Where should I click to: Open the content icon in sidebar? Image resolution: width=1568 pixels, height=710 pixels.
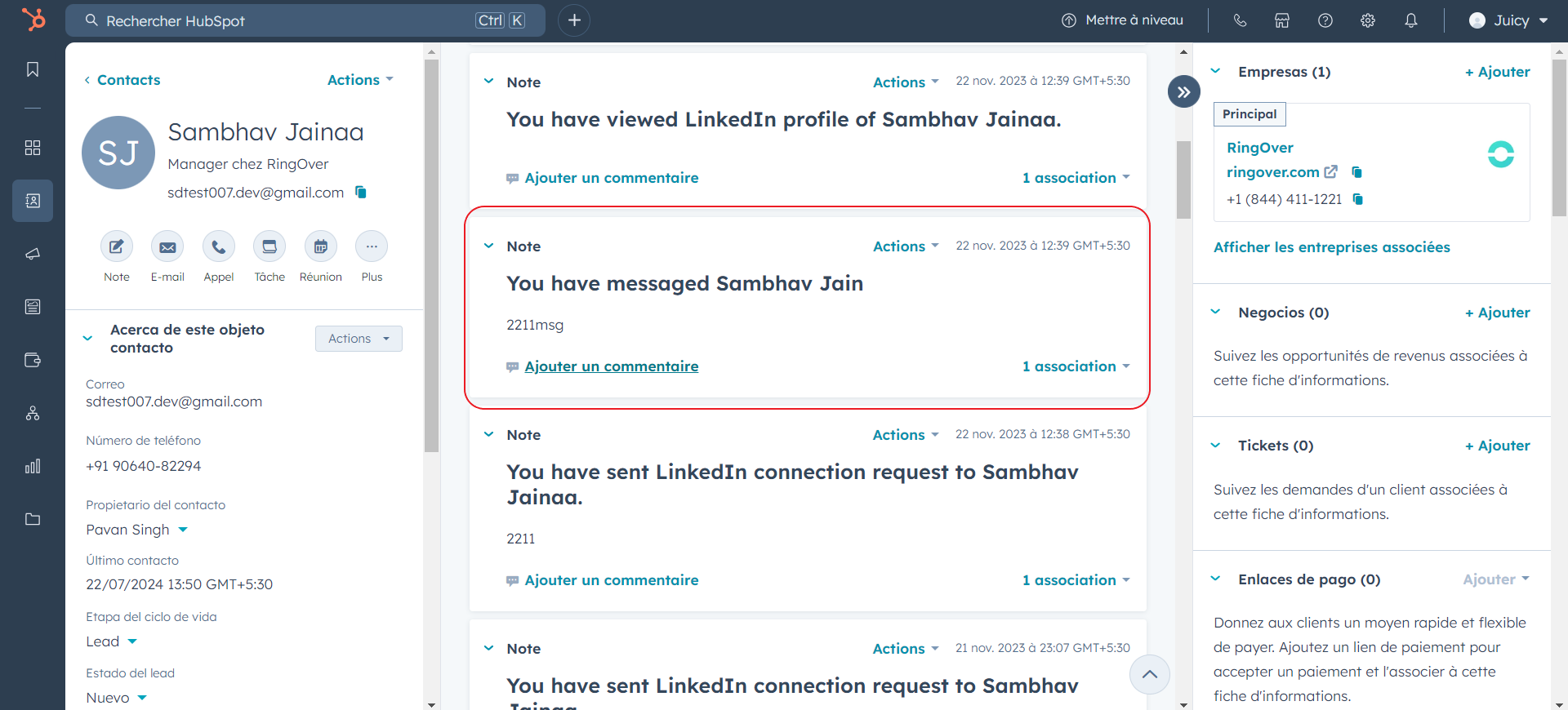33,307
